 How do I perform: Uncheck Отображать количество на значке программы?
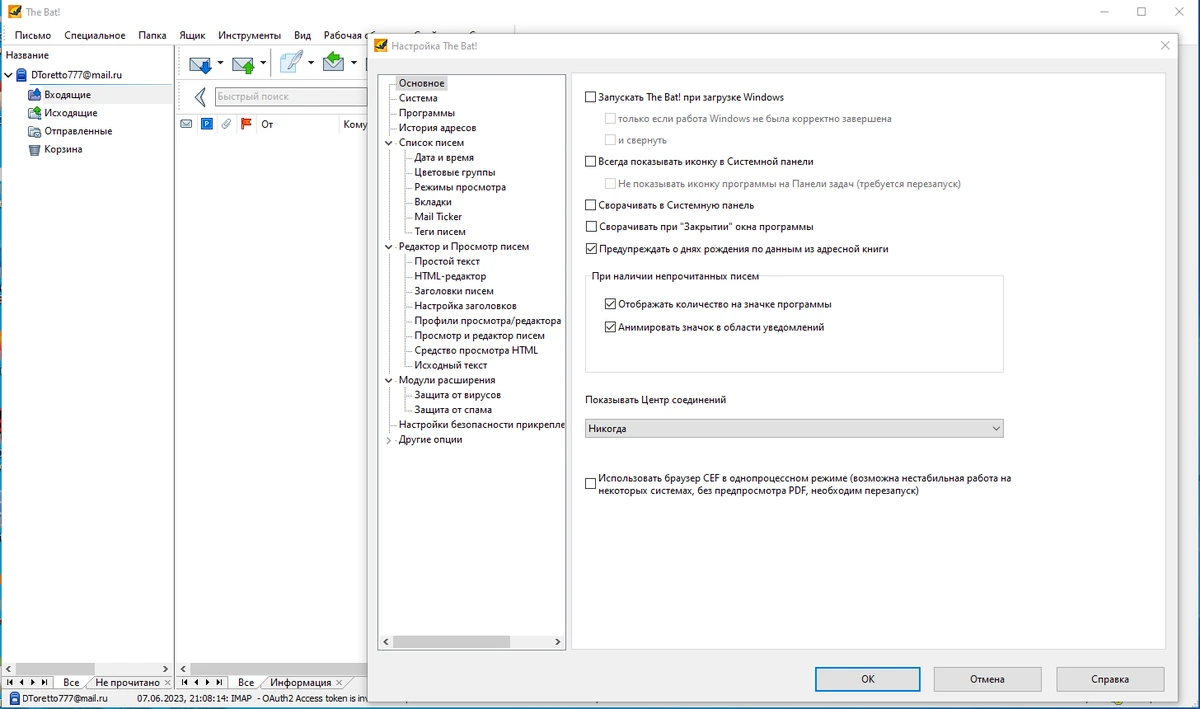(610, 304)
